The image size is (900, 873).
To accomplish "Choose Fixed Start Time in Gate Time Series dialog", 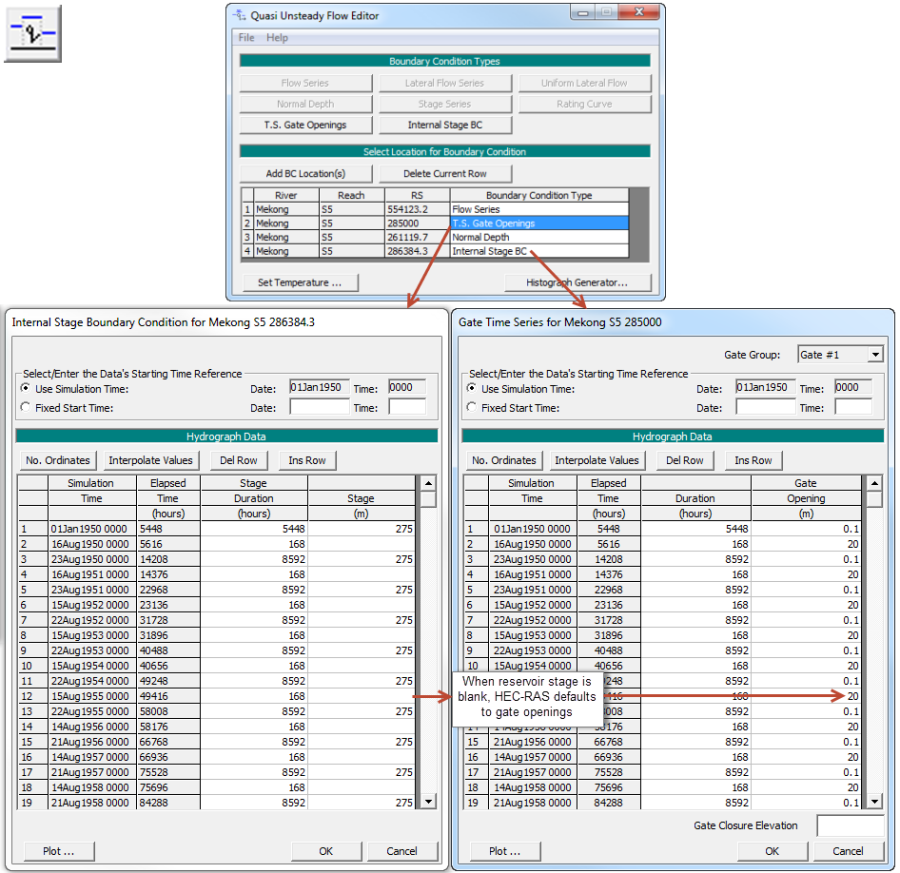I will pos(472,408).
